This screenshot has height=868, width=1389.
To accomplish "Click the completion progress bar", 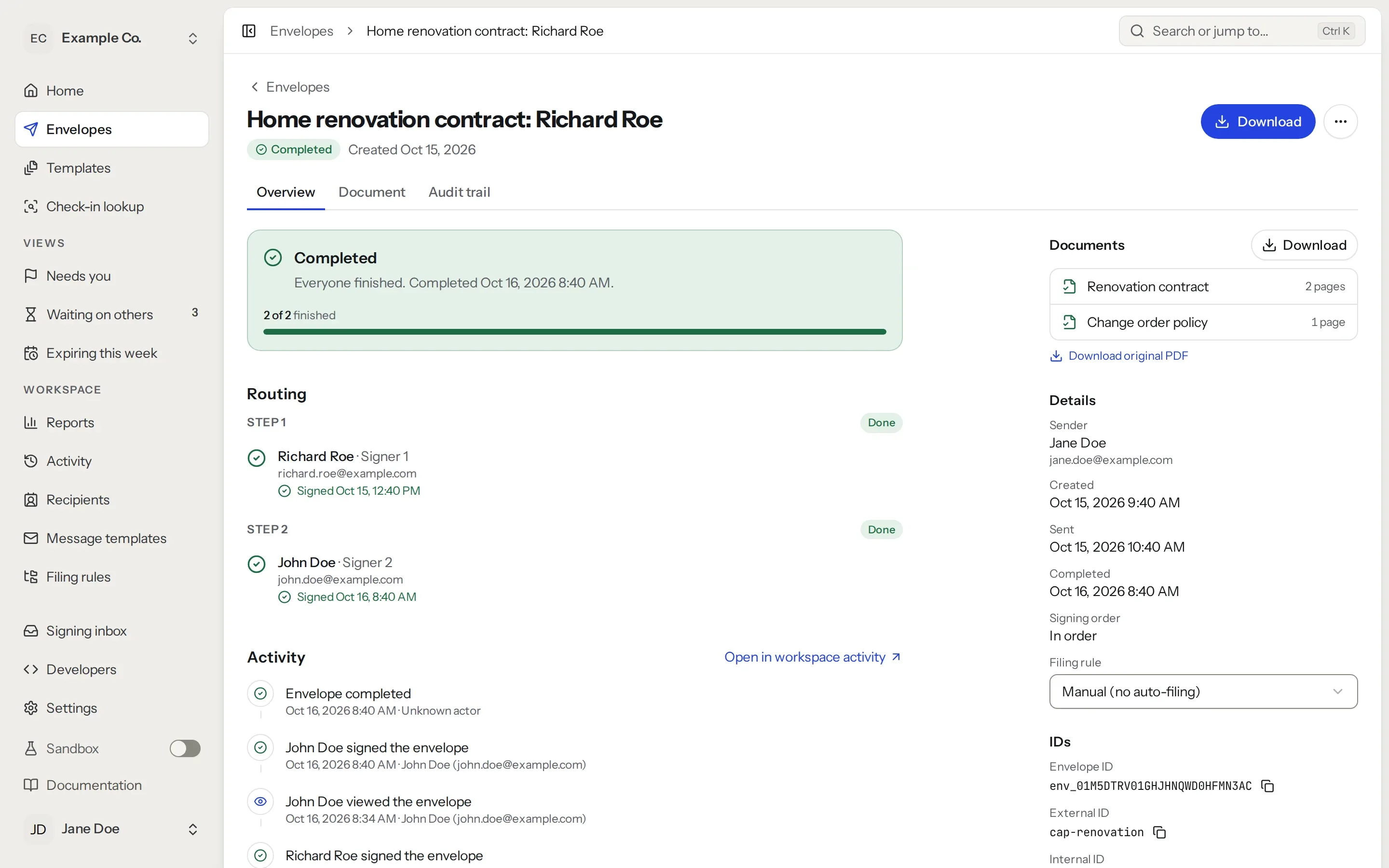I will coord(574,332).
